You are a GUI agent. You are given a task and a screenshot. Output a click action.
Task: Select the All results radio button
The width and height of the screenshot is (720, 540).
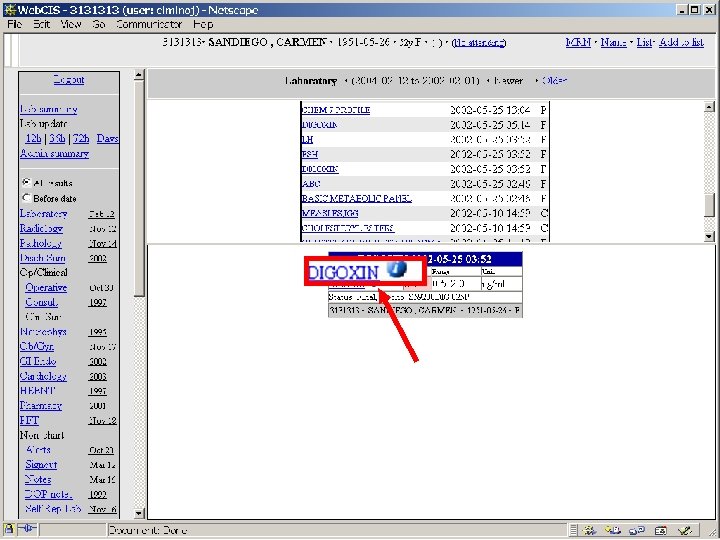click(26, 183)
